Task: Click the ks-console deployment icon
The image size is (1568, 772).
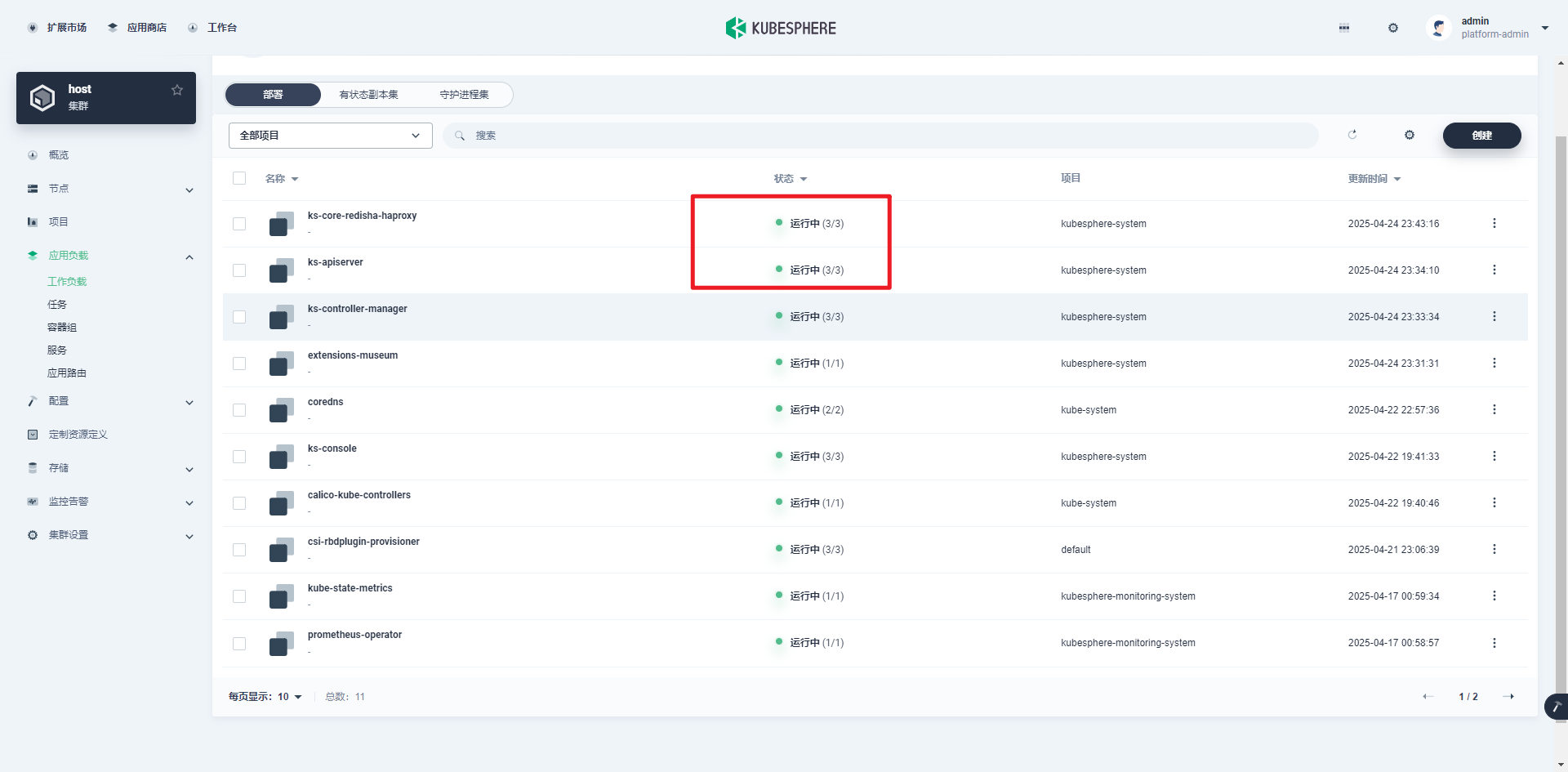Action: (282, 457)
